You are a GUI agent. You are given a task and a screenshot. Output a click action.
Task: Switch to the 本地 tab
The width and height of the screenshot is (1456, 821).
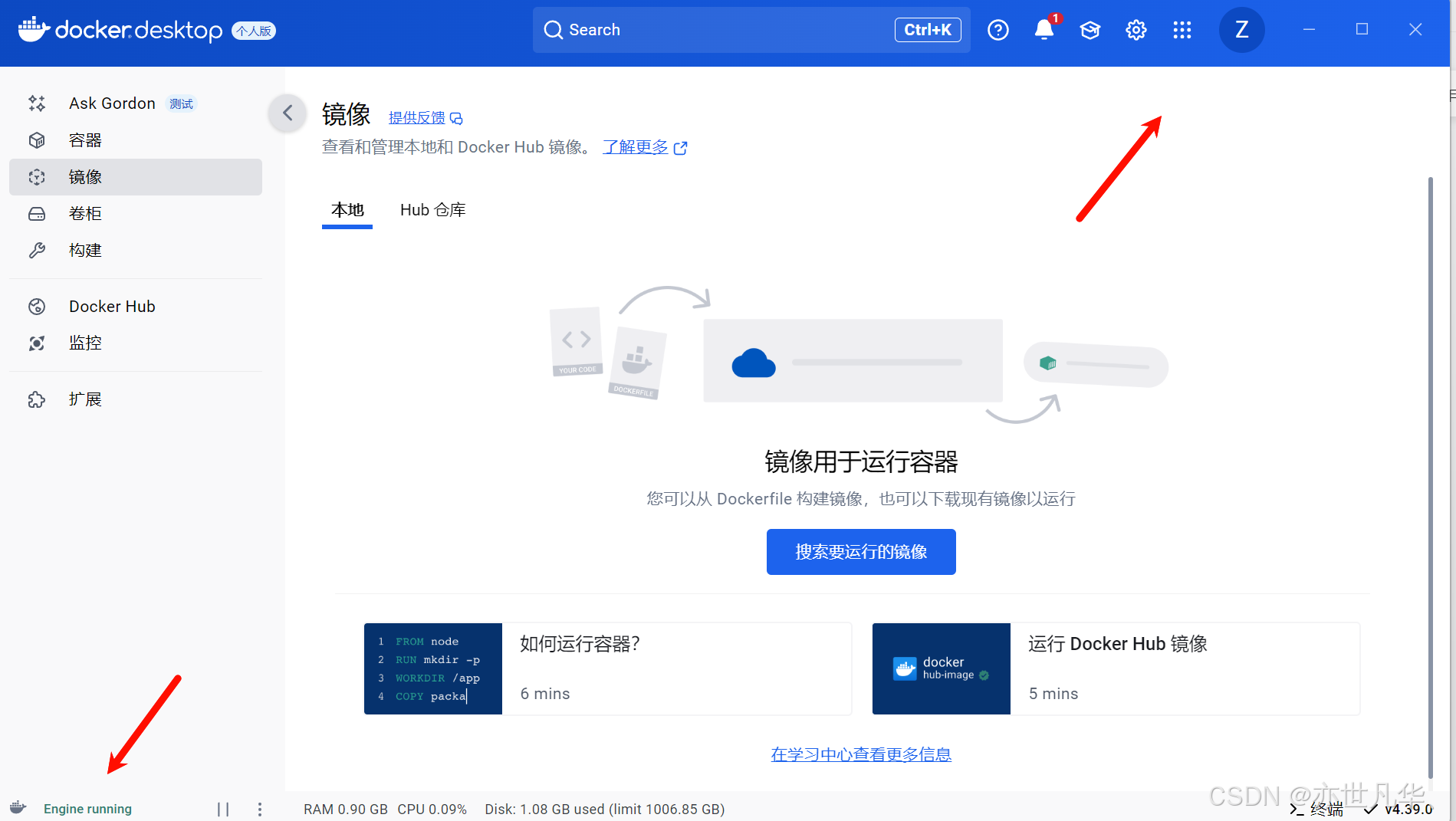(347, 210)
